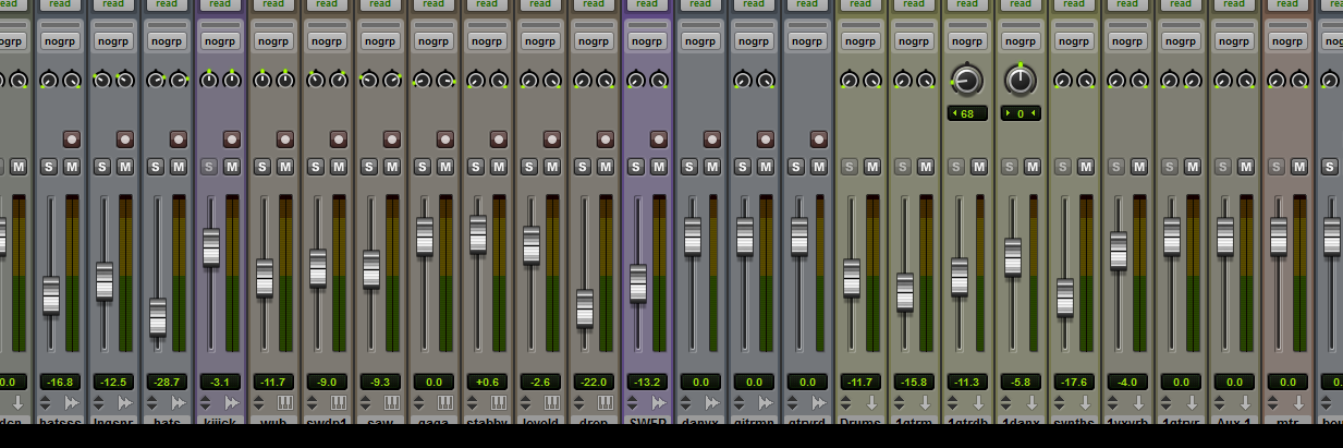Solo the -12.5 track

[102, 167]
